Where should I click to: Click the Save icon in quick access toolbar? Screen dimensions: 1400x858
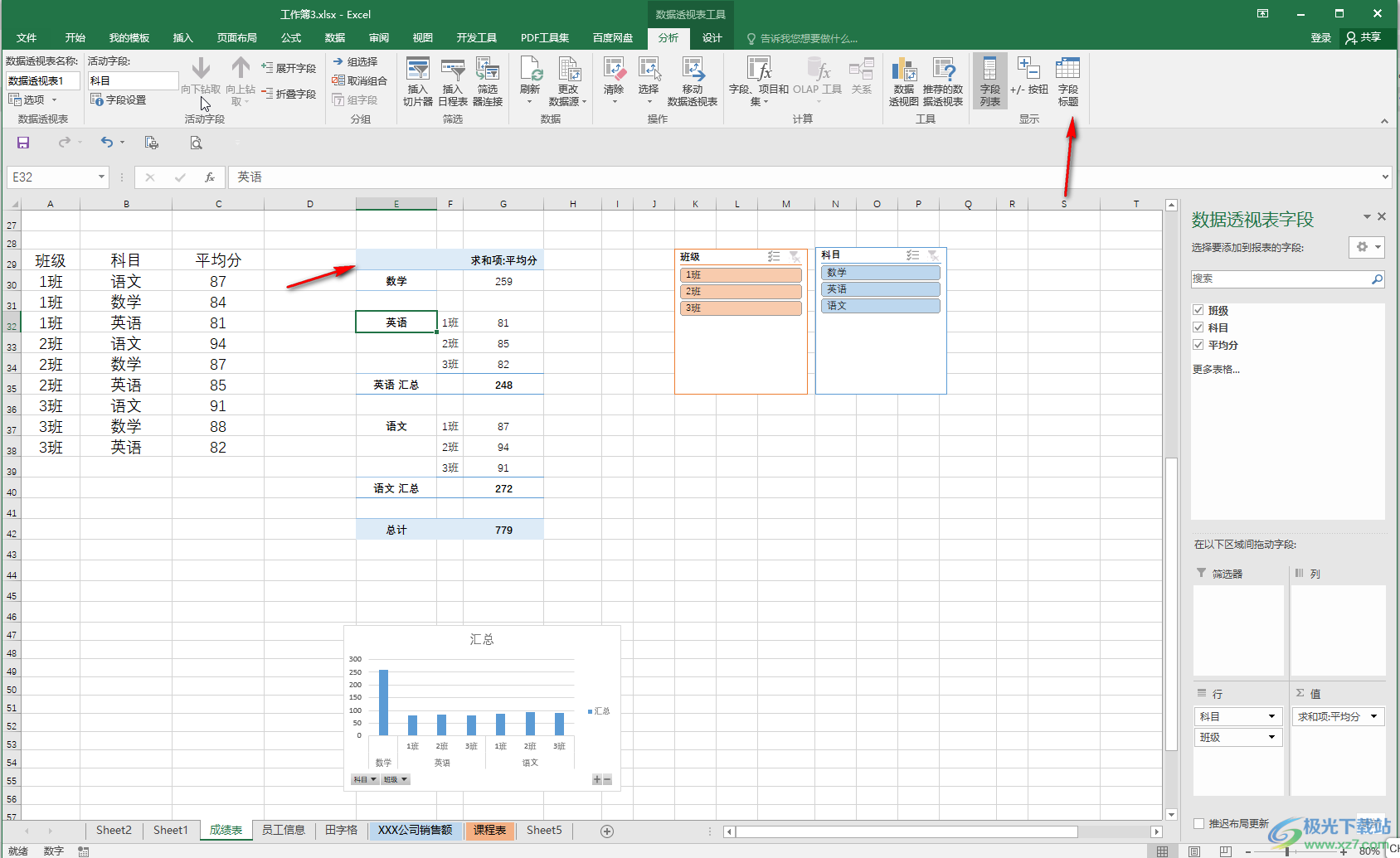[x=23, y=143]
